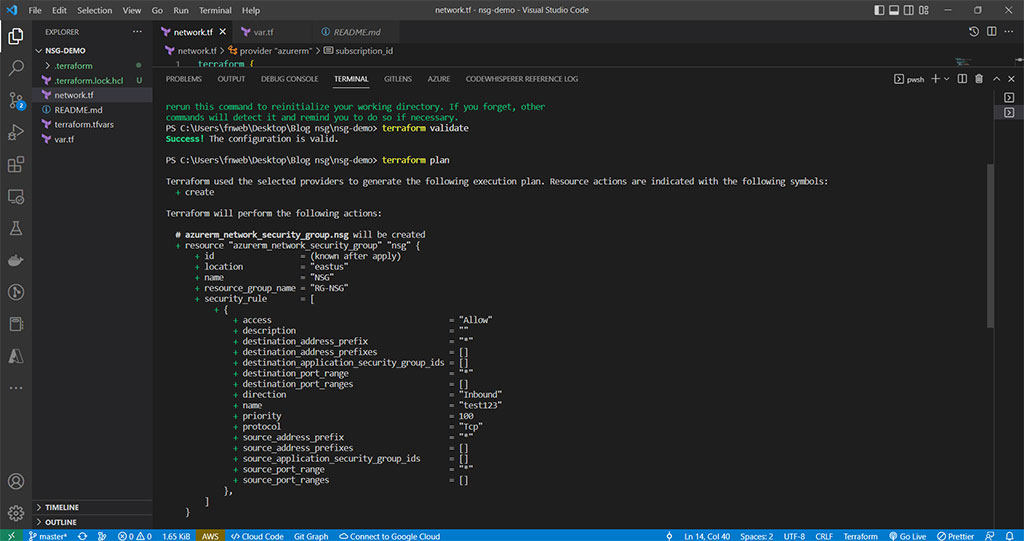Open the Selection menu
This screenshot has width=1024, height=541.
(x=94, y=10)
